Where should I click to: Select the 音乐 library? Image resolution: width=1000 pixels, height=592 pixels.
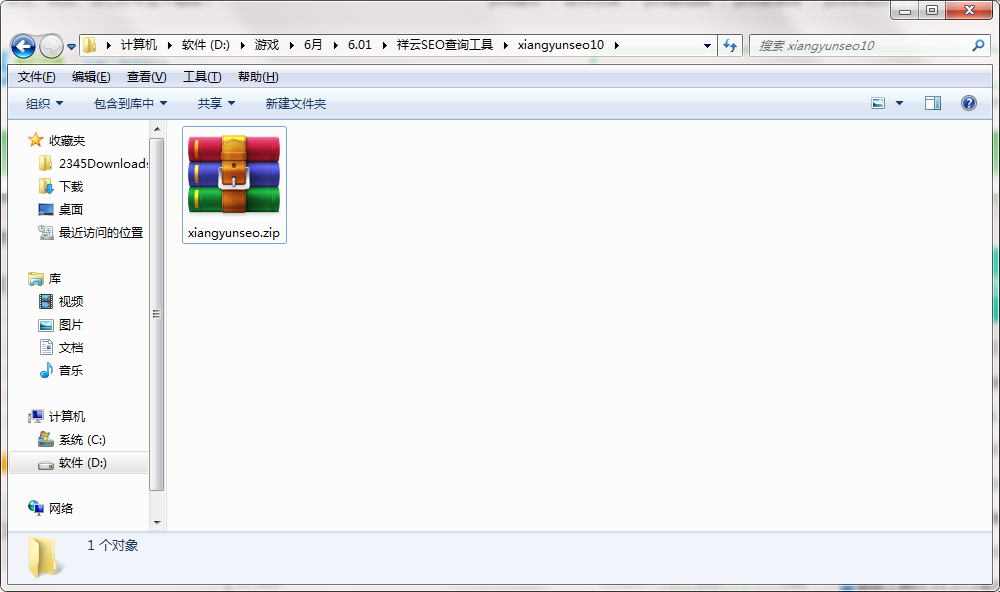coord(71,371)
